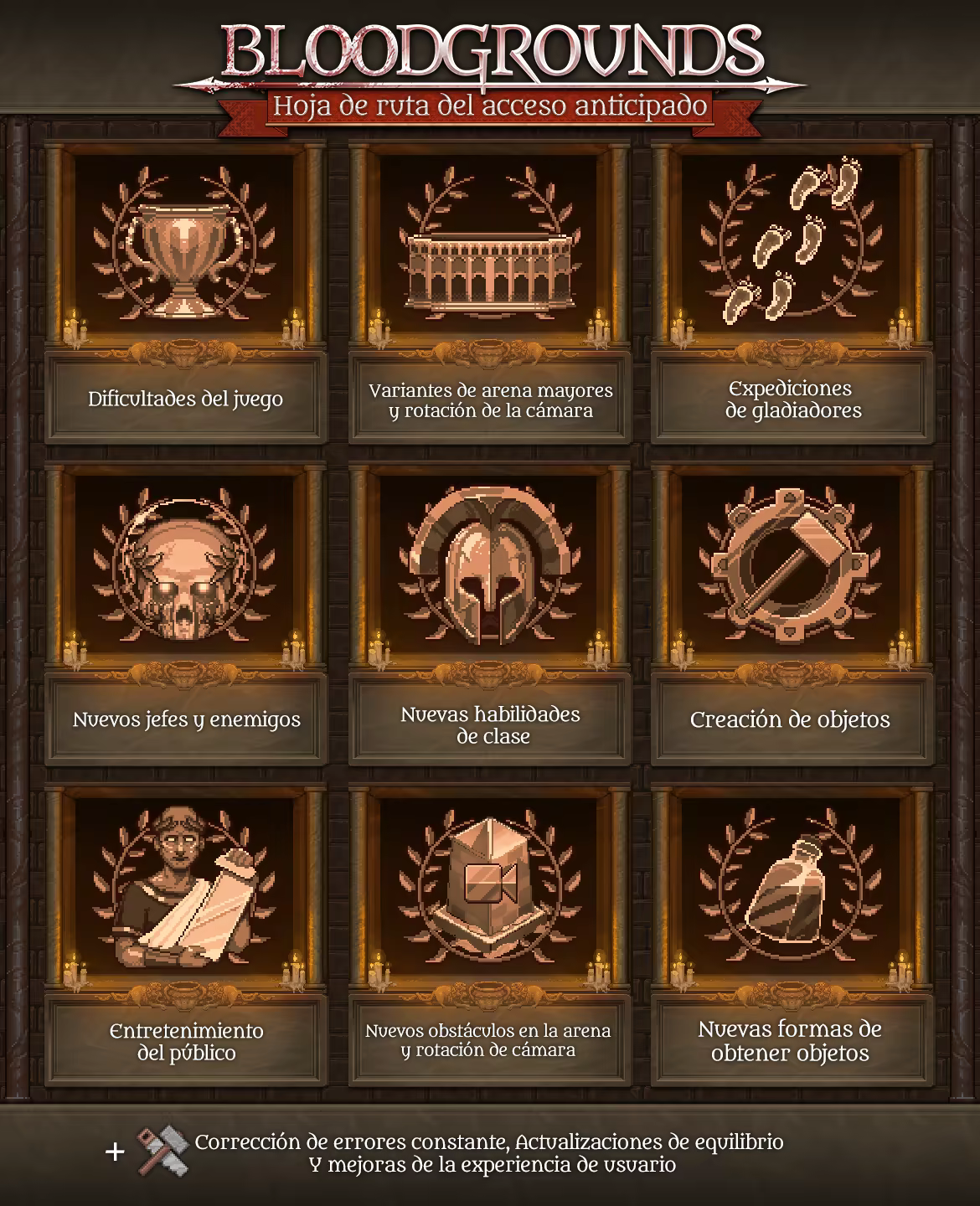Select Hoja de ruta red banner

click(x=491, y=106)
